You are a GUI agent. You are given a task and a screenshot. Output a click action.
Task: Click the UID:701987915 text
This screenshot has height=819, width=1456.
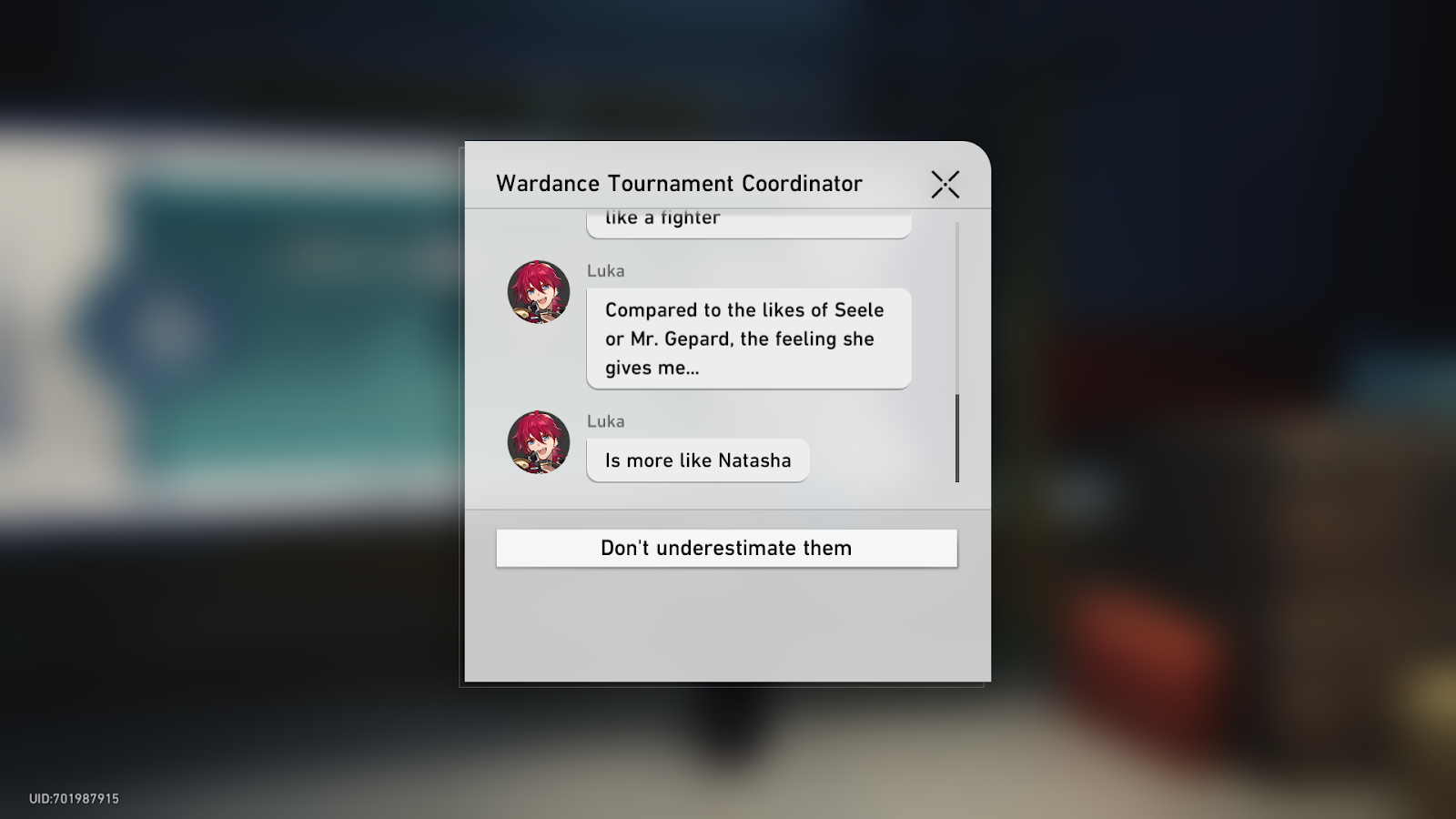point(74,799)
